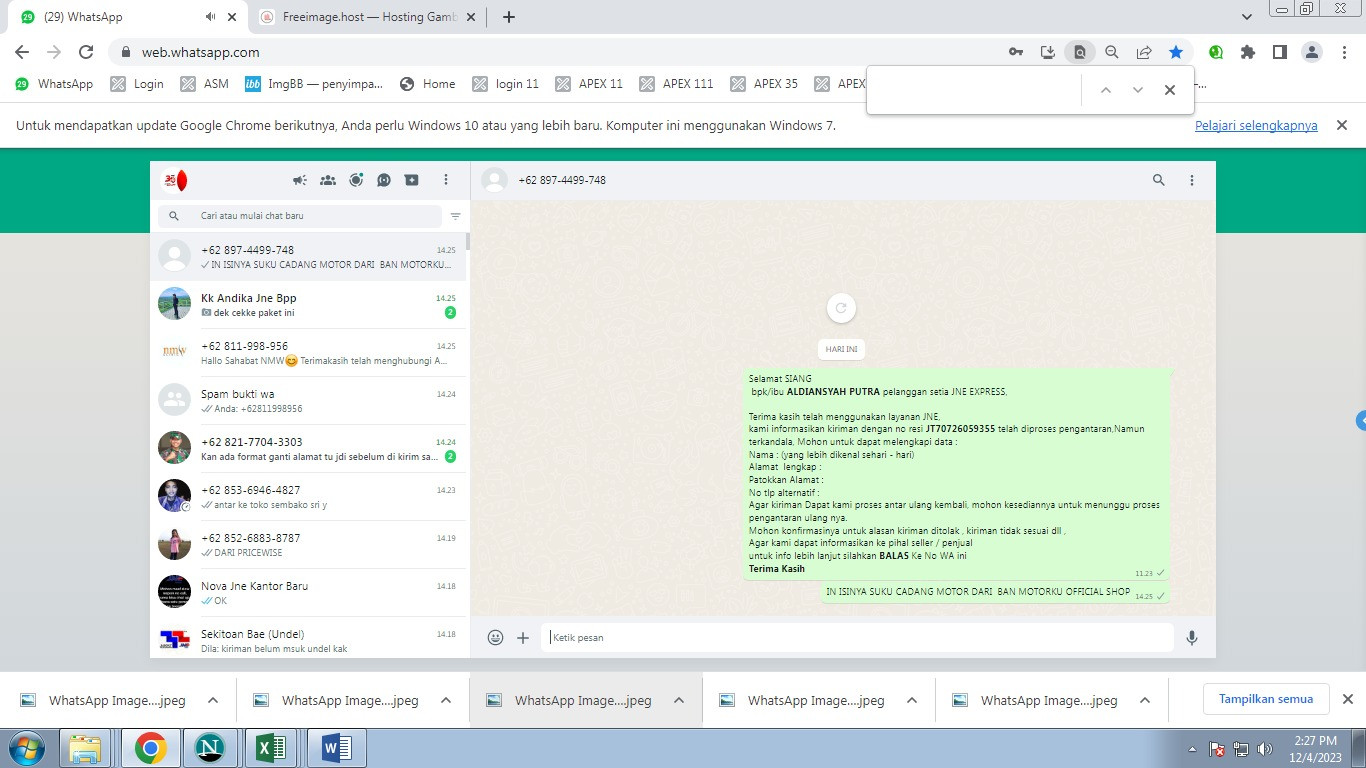Viewport: 1366px width, 768px height.
Task: Open chat +62 852-6883-8787
Action: click(x=308, y=544)
